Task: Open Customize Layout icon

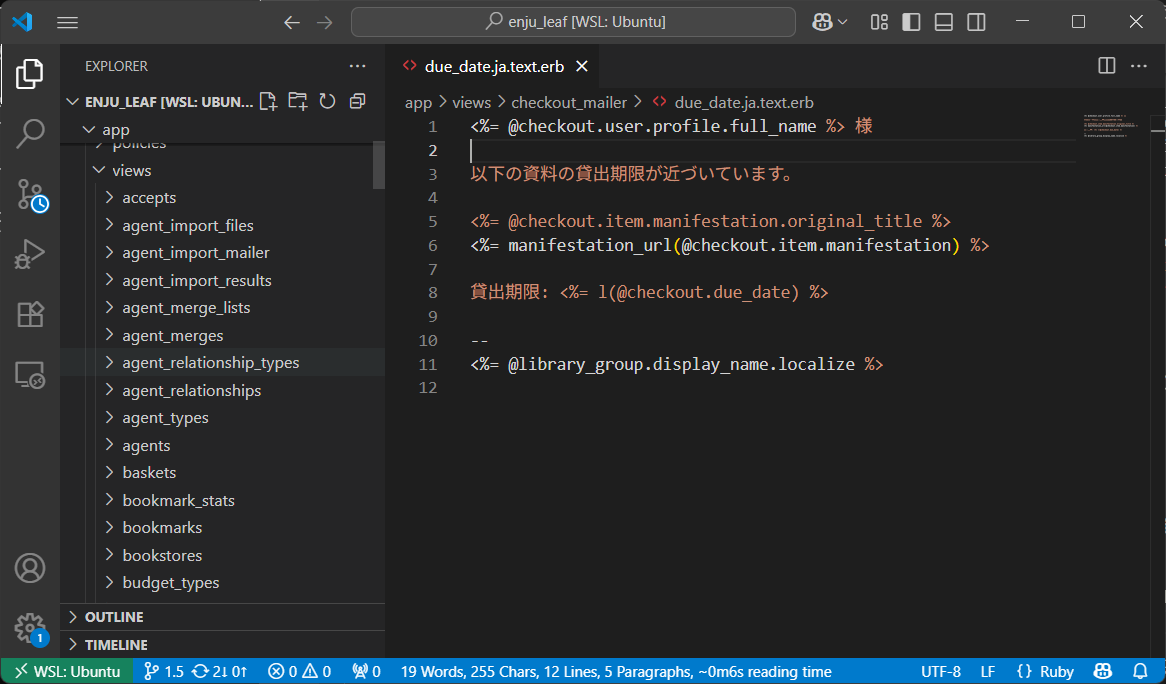Action: pyautogui.click(x=879, y=22)
